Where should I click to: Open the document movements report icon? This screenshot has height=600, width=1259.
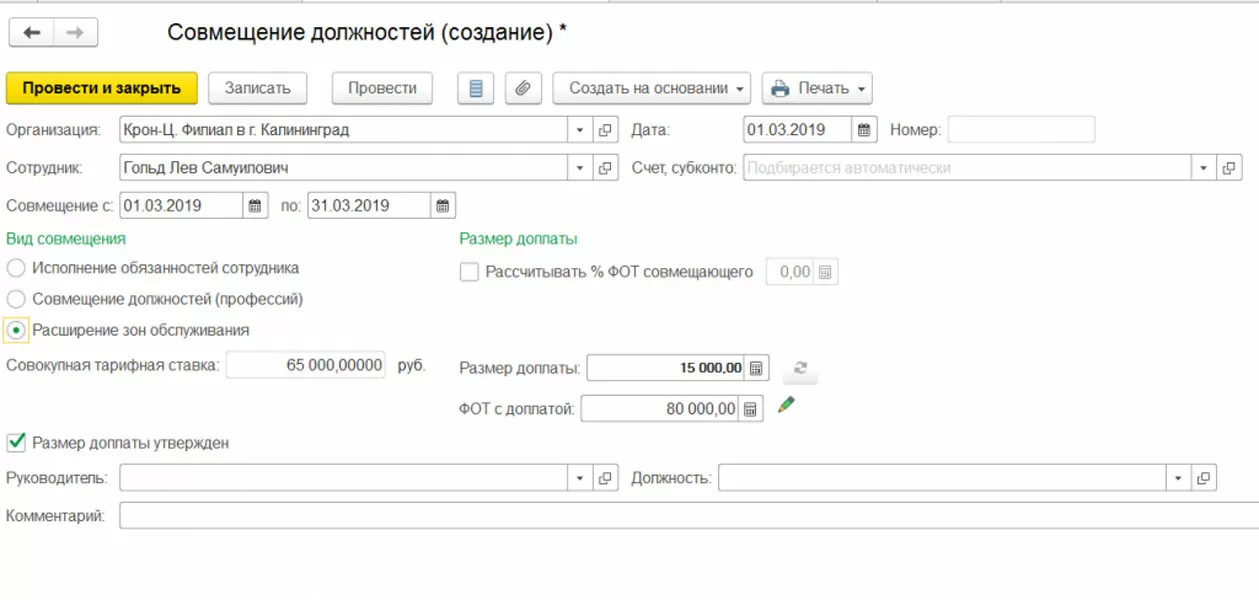click(476, 88)
